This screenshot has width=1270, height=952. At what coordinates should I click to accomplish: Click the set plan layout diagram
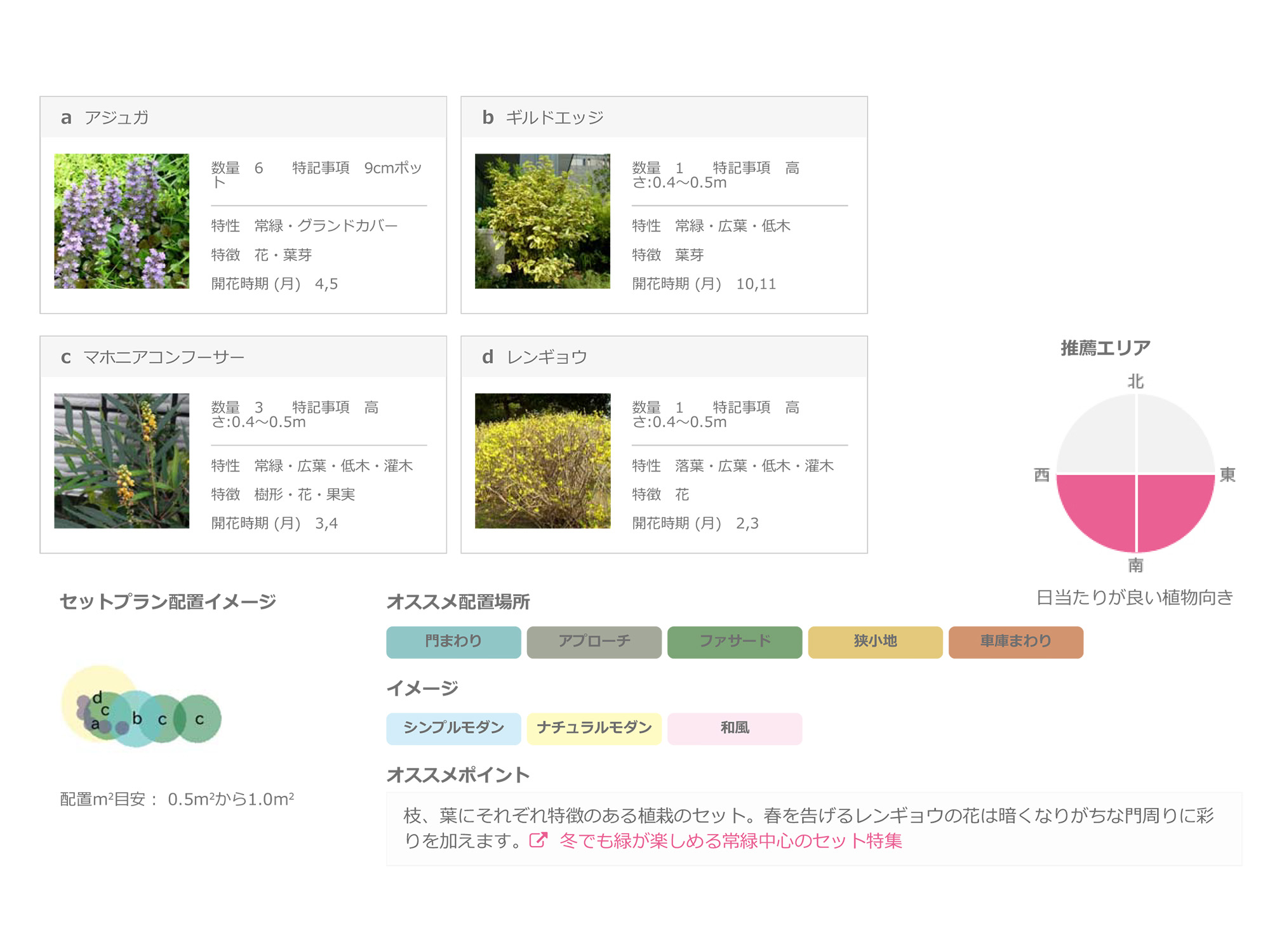click(142, 706)
